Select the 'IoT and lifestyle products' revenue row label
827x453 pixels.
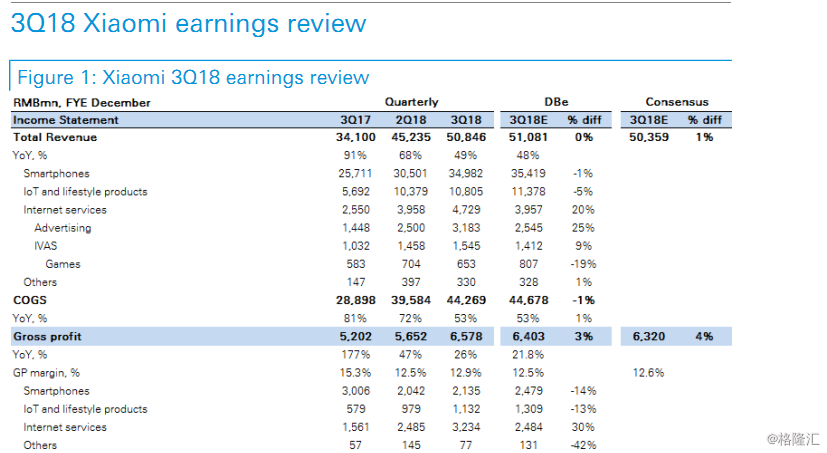pos(85,192)
